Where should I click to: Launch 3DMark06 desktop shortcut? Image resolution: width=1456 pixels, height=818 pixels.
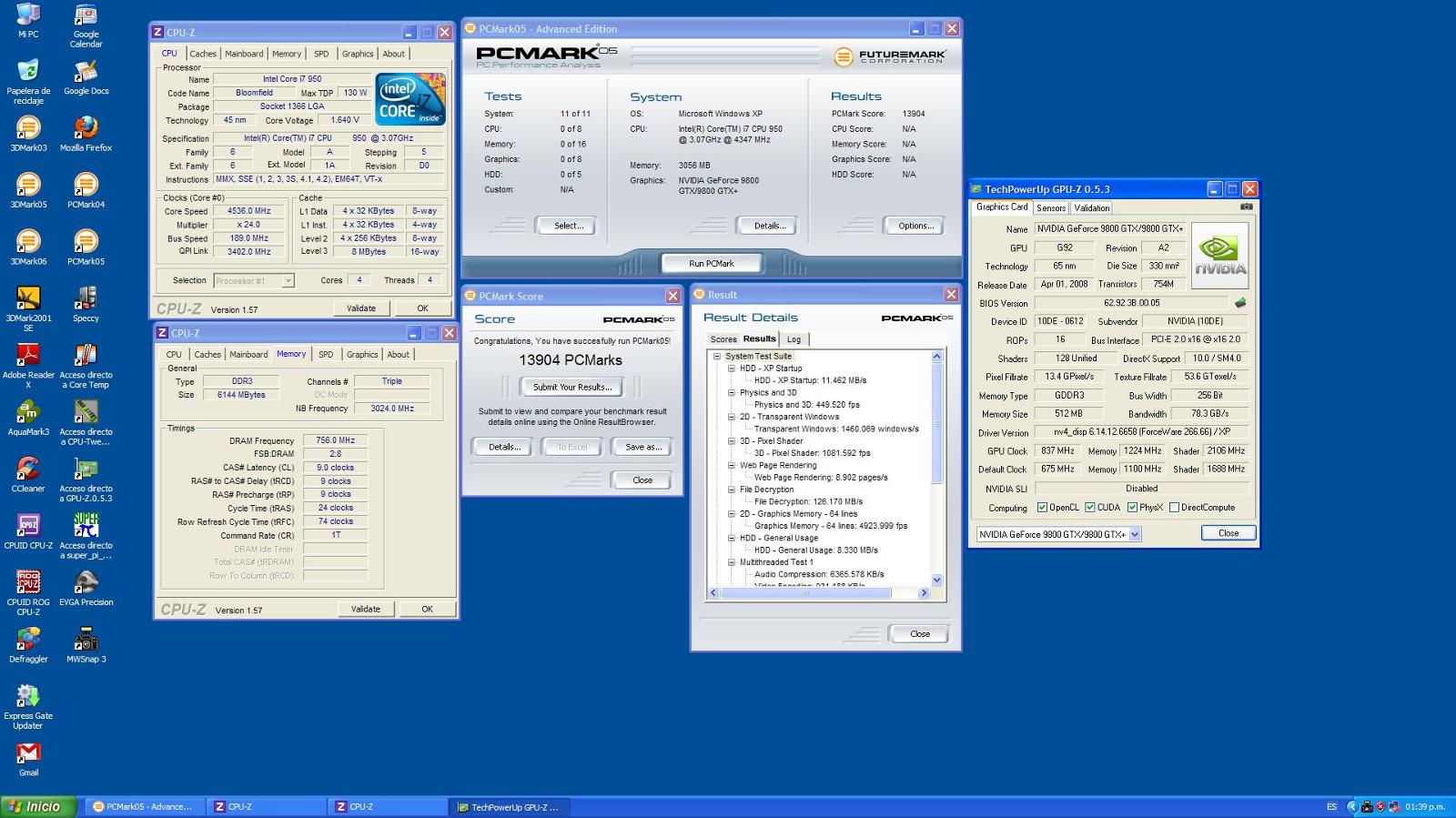pos(28,247)
